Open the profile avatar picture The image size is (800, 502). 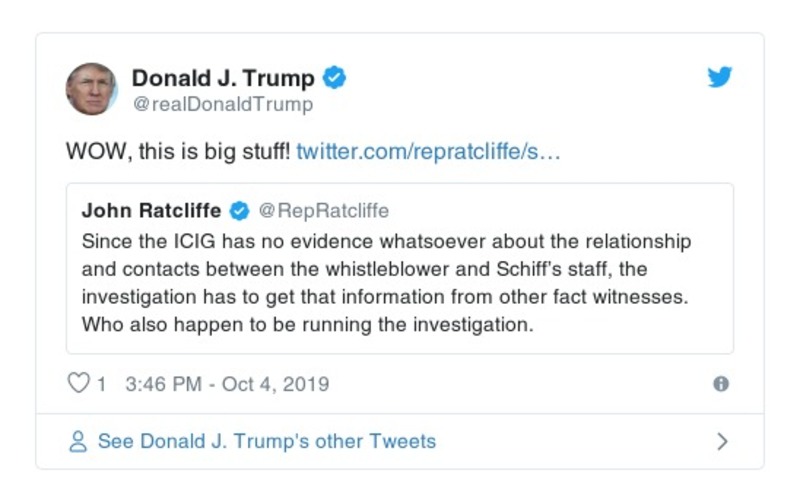tap(92, 89)
